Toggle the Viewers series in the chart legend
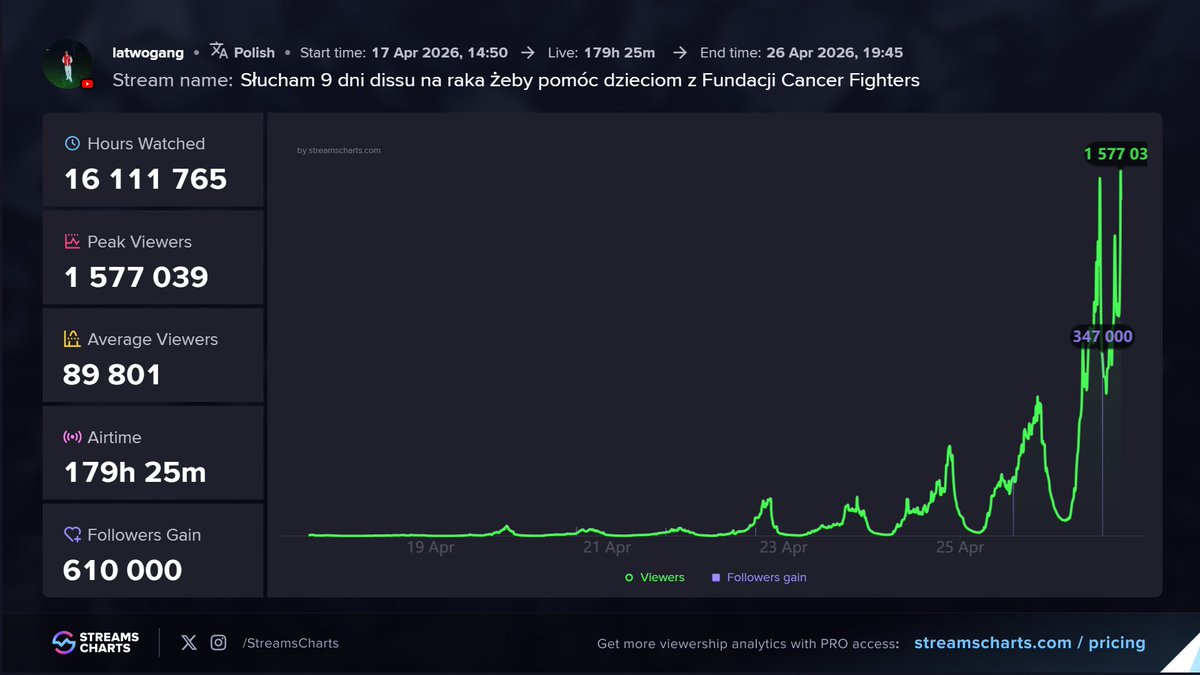1200x675 pixels. click(654, 577)
